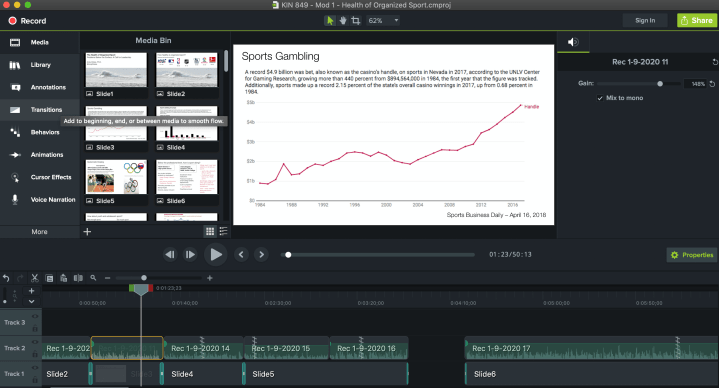719x388 pixels.
Task: Start a new recording with Record
Action: [27, 21]
